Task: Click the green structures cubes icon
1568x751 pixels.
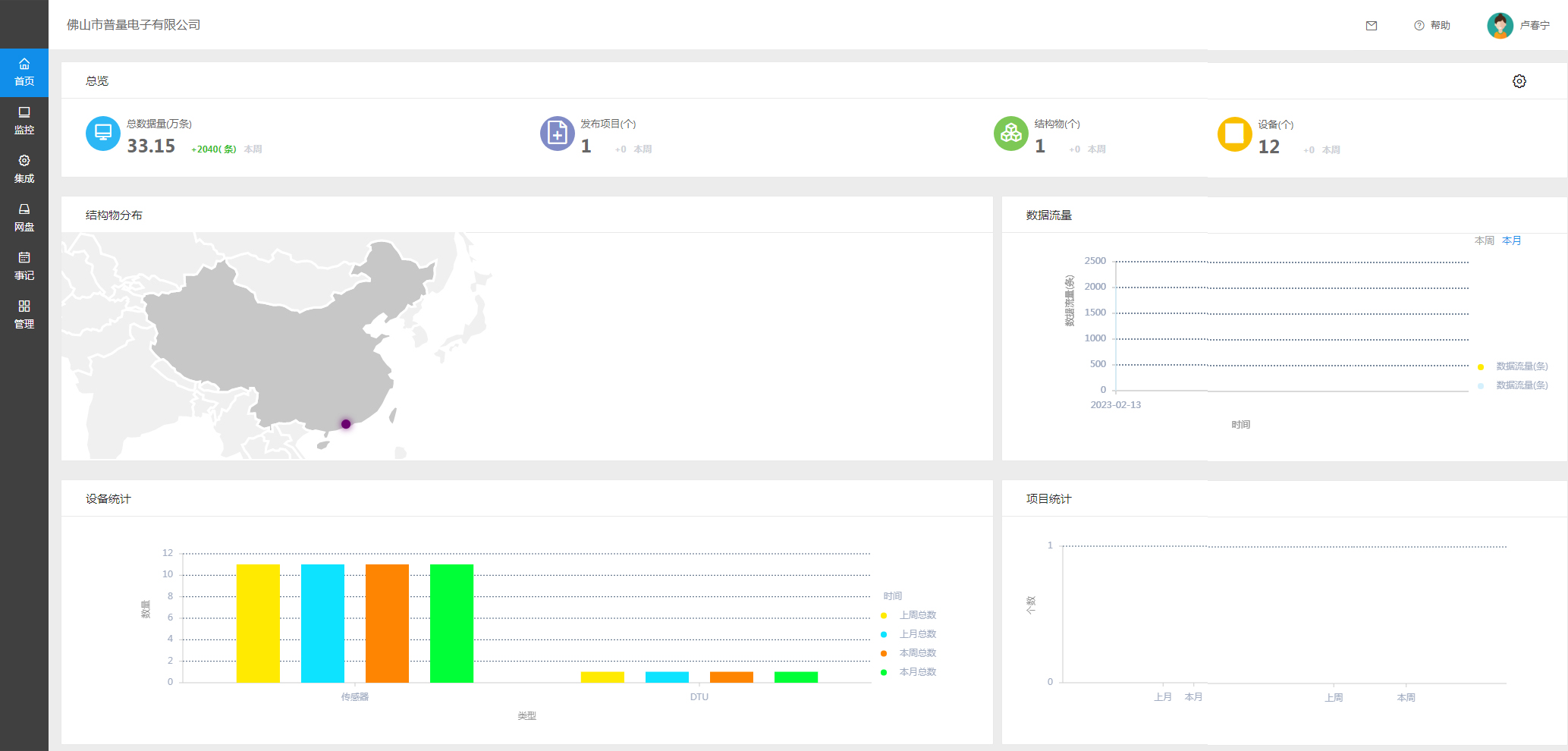Action: (x=1010, y=134)
